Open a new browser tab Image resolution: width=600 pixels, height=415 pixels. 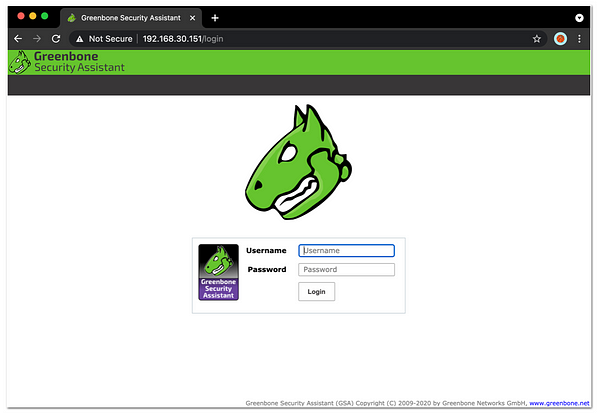pos(215,18)
